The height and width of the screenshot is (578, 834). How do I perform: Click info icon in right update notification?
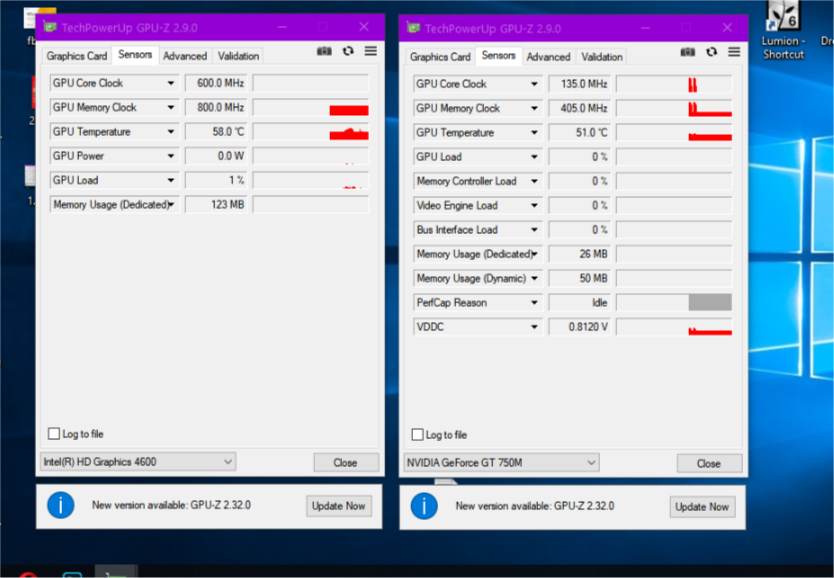pyautogui.click(x=424, y=506)
